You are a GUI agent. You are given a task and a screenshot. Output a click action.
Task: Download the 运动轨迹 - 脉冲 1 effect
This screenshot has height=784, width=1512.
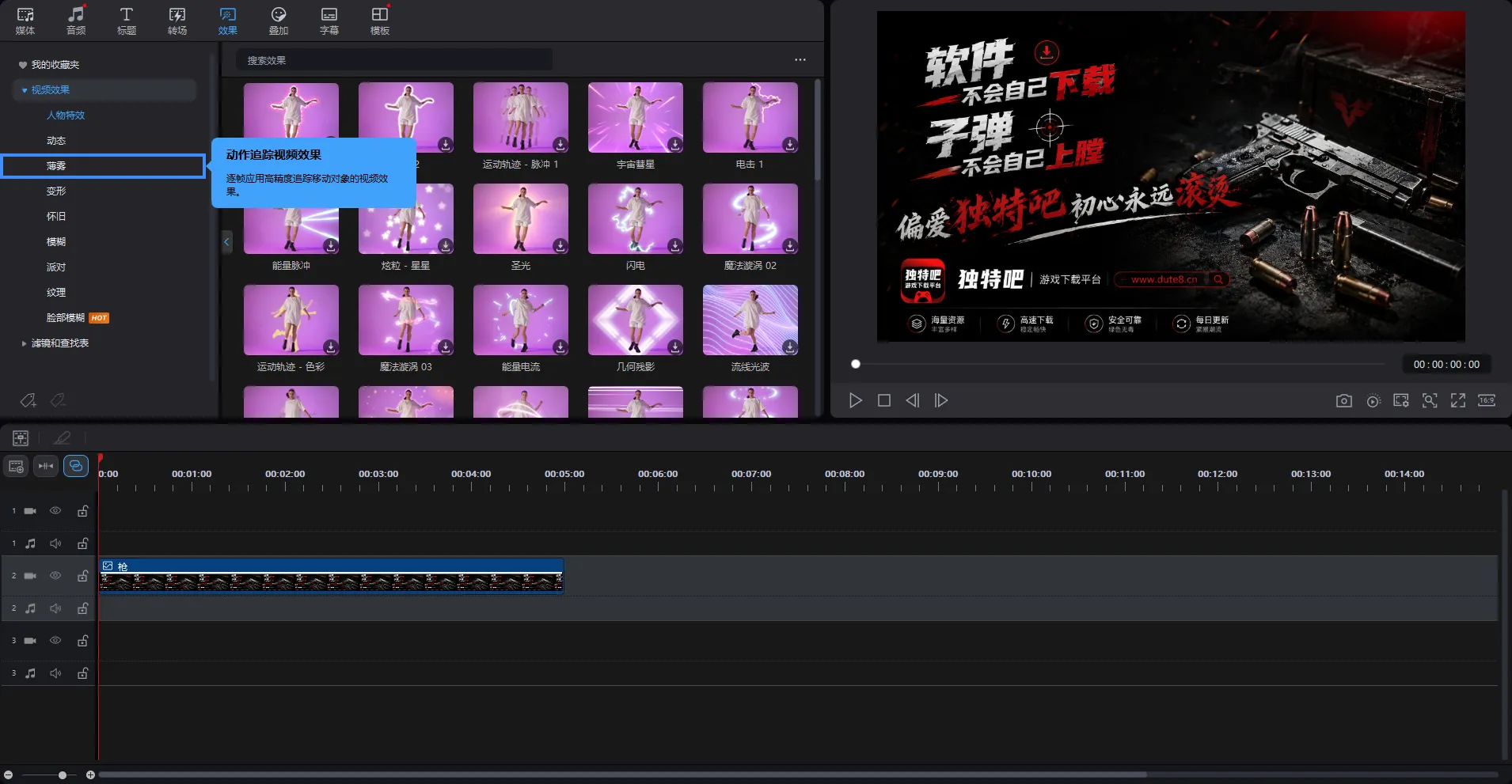click(560, 145)
